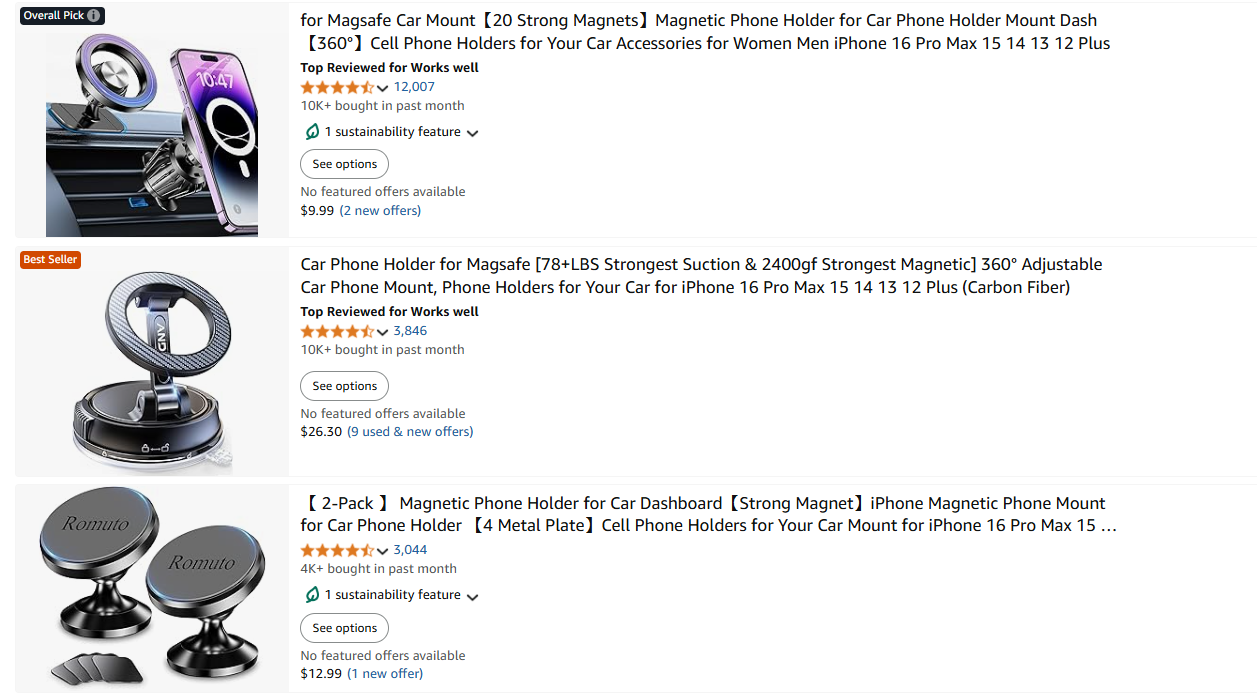Open rating chevron beside 3,044 reviews
Screen dimensions: 1257x694
pos(383,551)
